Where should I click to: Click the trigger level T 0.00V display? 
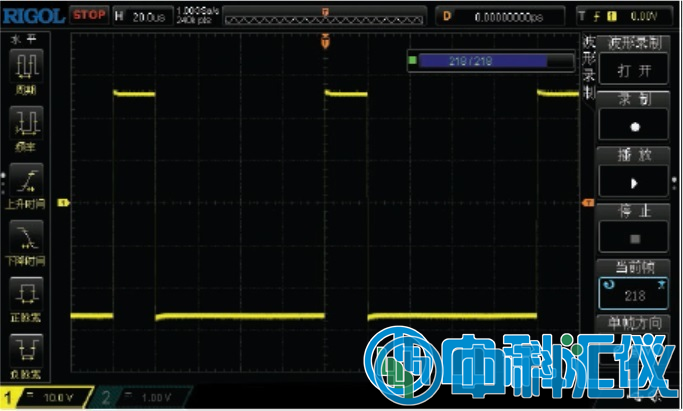(x=630, y=15)
